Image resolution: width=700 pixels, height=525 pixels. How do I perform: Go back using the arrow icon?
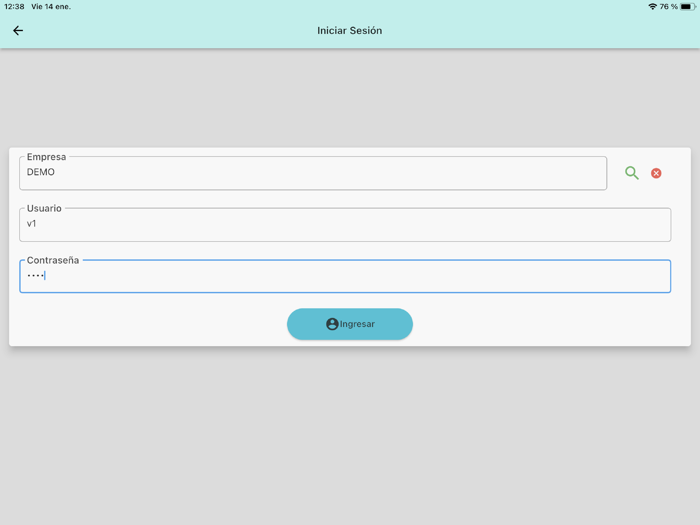pos(18,30)
